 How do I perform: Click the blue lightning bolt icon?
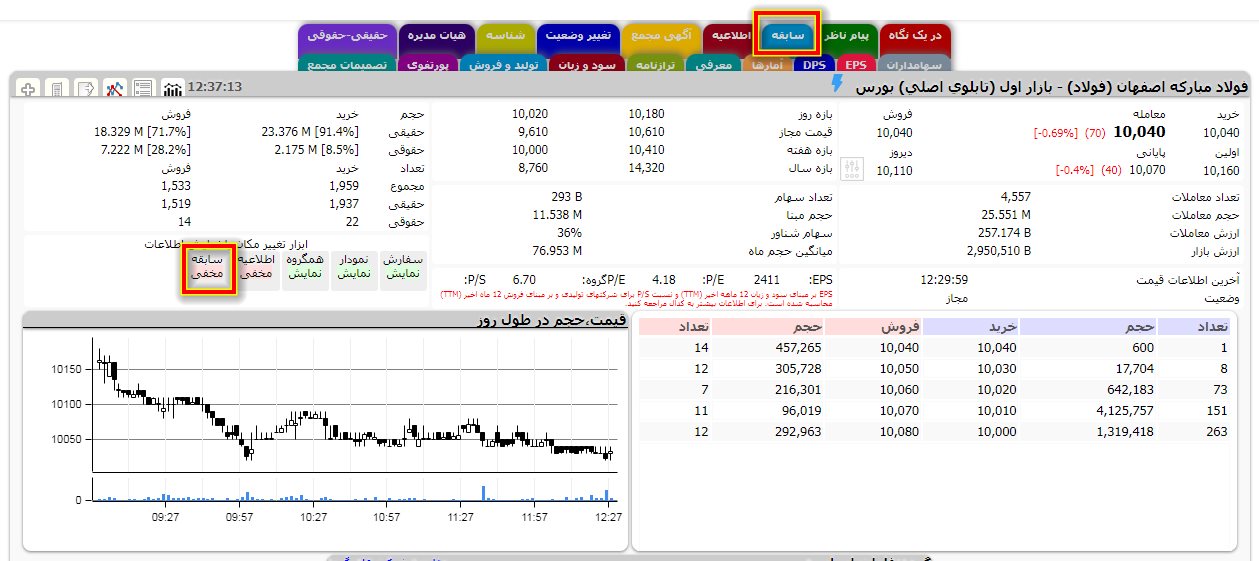(838, 84)
